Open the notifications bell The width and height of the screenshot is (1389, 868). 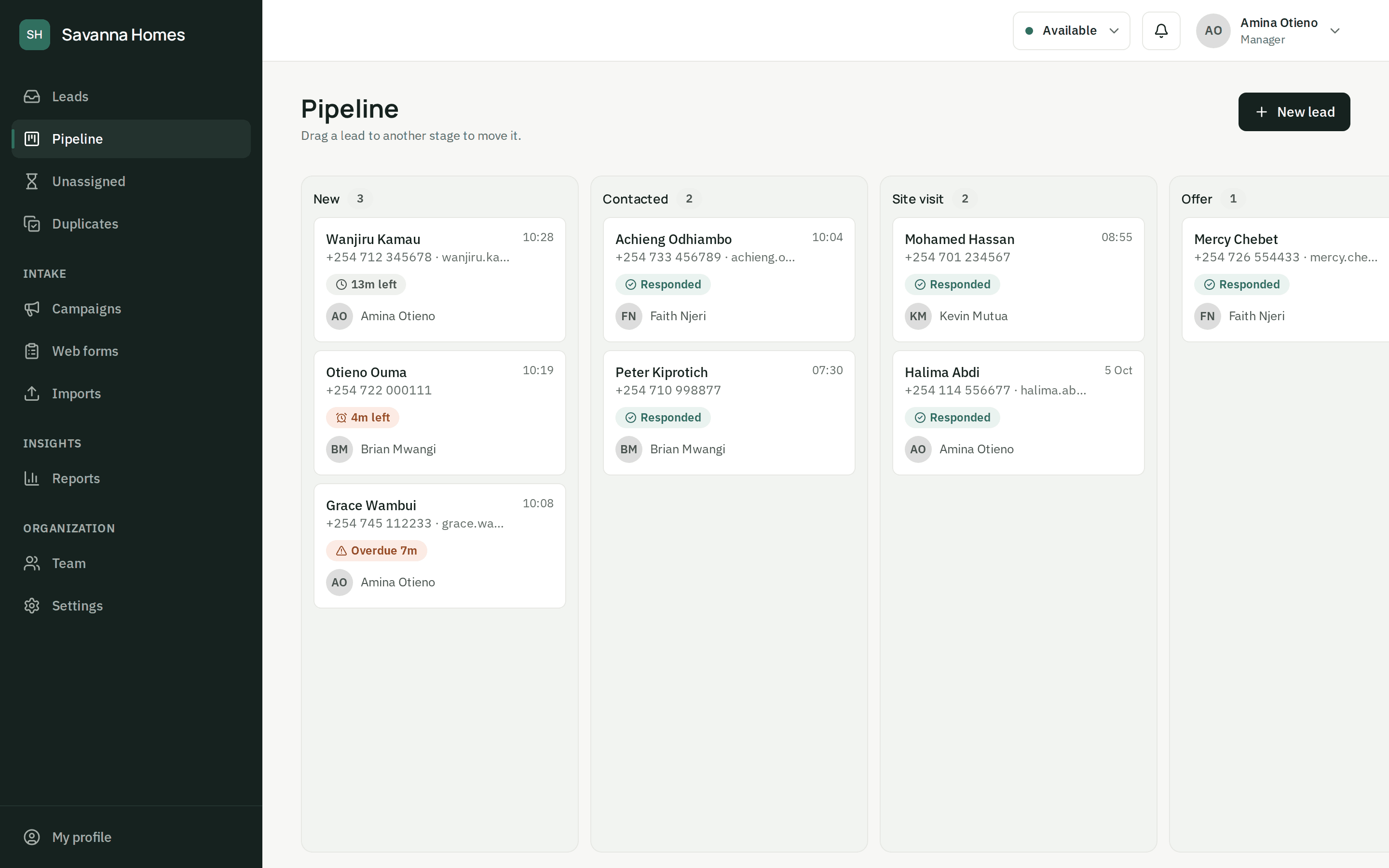point(1160,30)
